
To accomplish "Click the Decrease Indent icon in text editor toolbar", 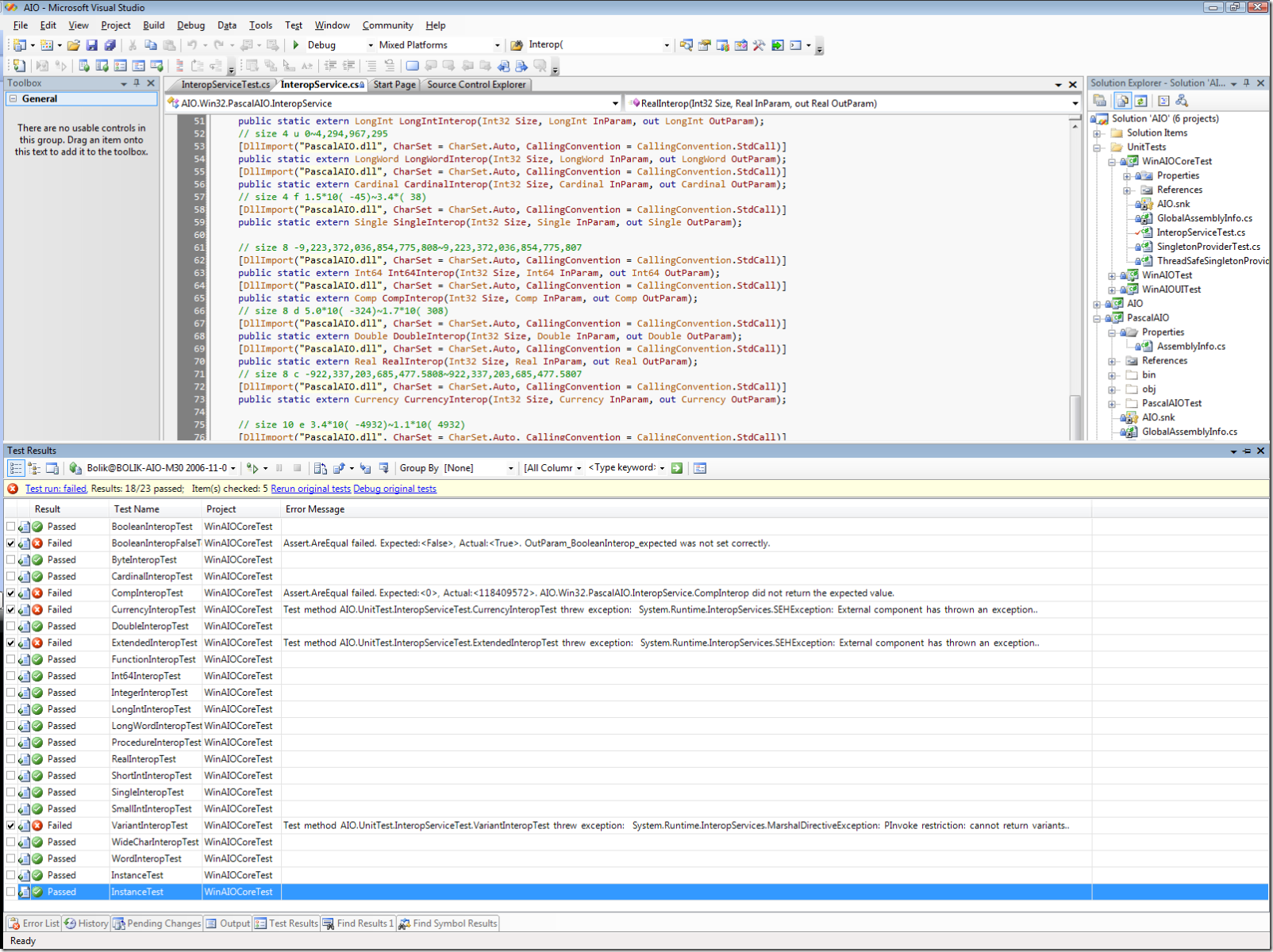I will coord(331,66).
